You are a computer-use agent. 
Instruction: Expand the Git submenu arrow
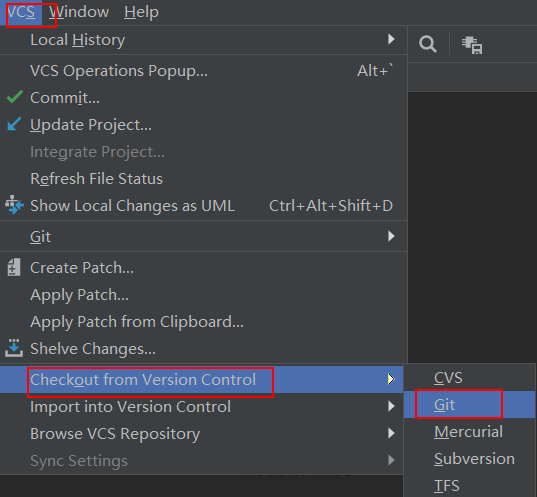391,236
